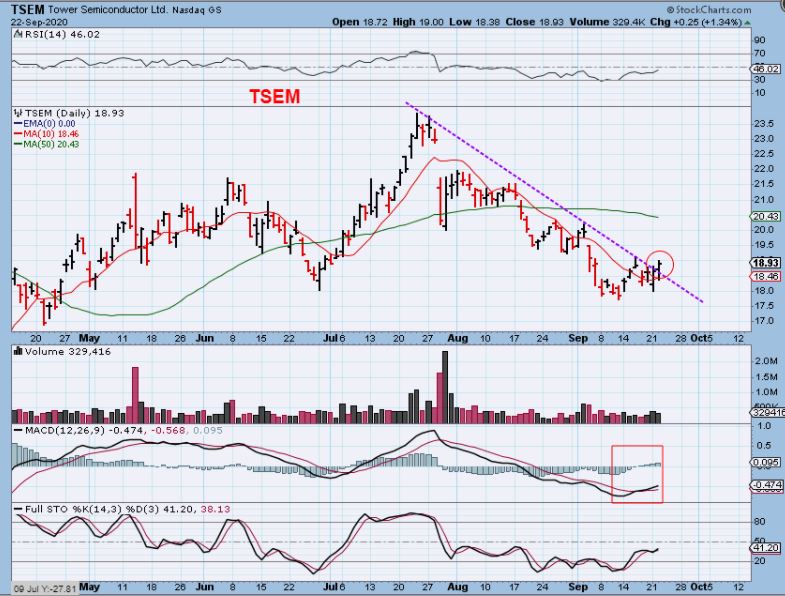Click the red MA(10) legend line
This screenshot has width=785, height=596.
point(18,134)
